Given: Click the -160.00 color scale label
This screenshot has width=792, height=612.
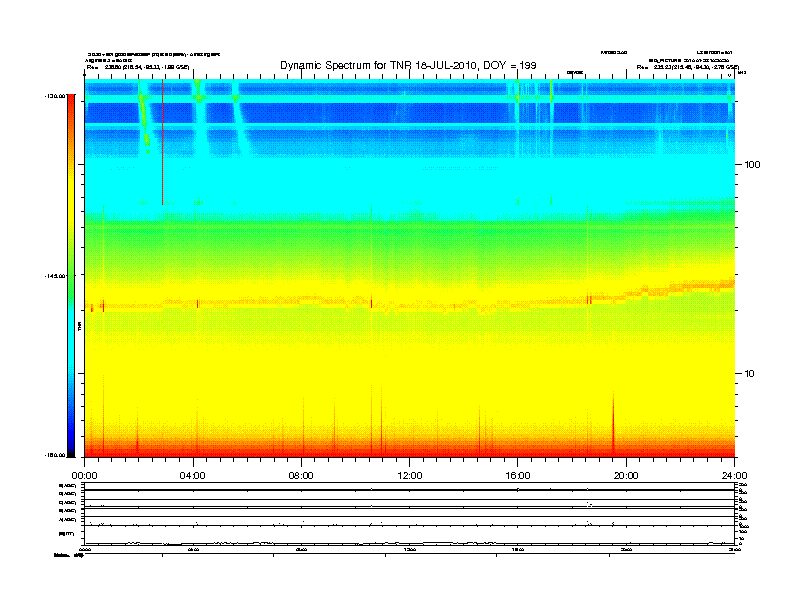Looking at the screenshot, I should click(x=55, y=455).
